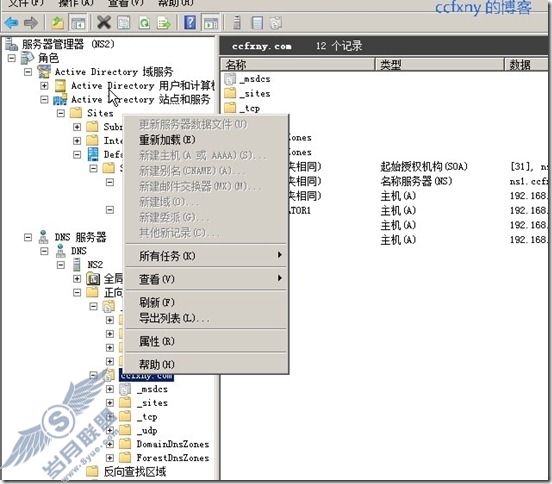Image resolution: width=552 pixels, height=484 pixels.
Task: Open 查看(V) submenu in context menu
Action: click(206, 279)
